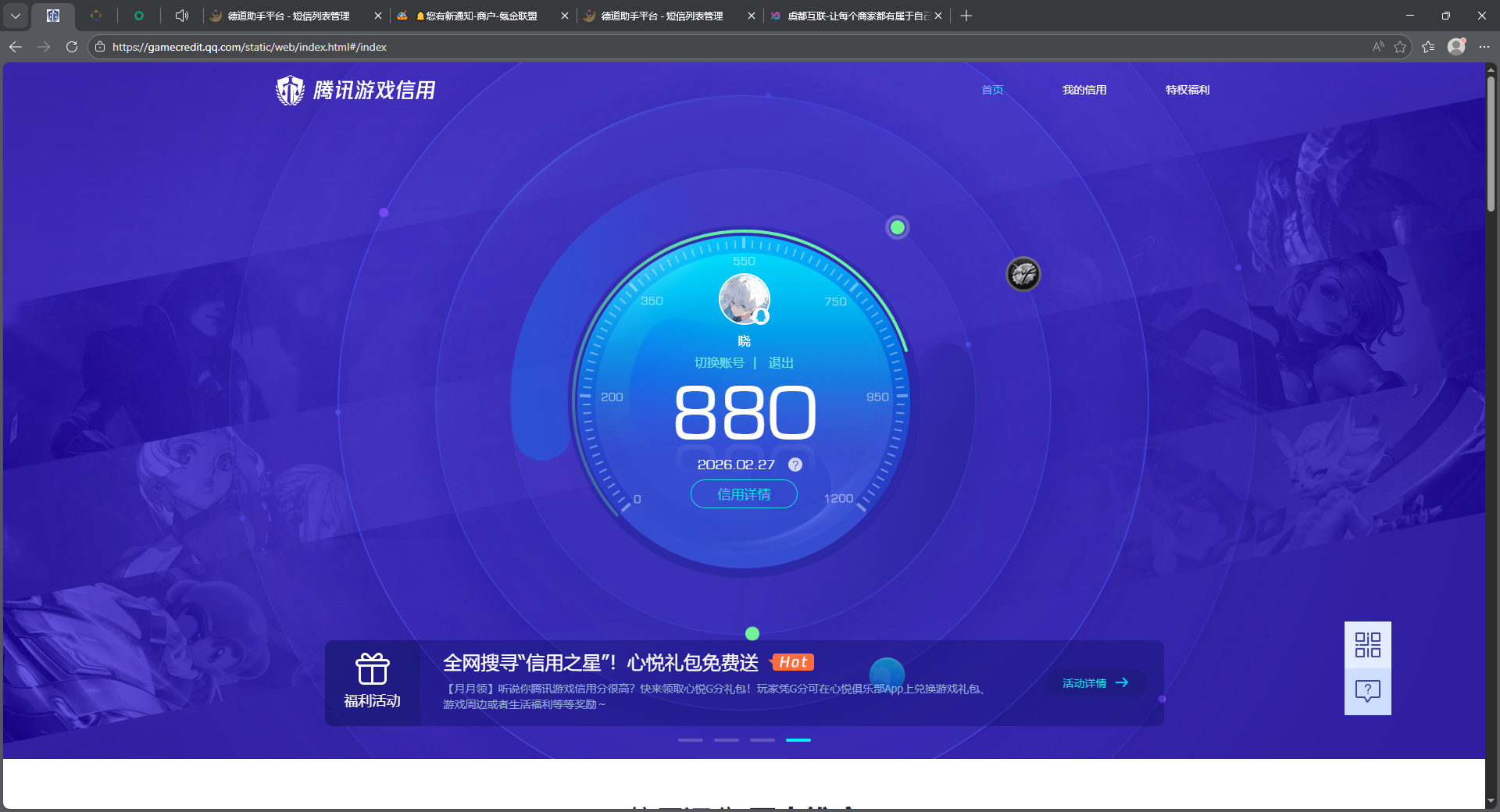Click the 腾讯游戏信用 shield logo
This screenshot has width=1500, height=812.
tap(290, 91)
